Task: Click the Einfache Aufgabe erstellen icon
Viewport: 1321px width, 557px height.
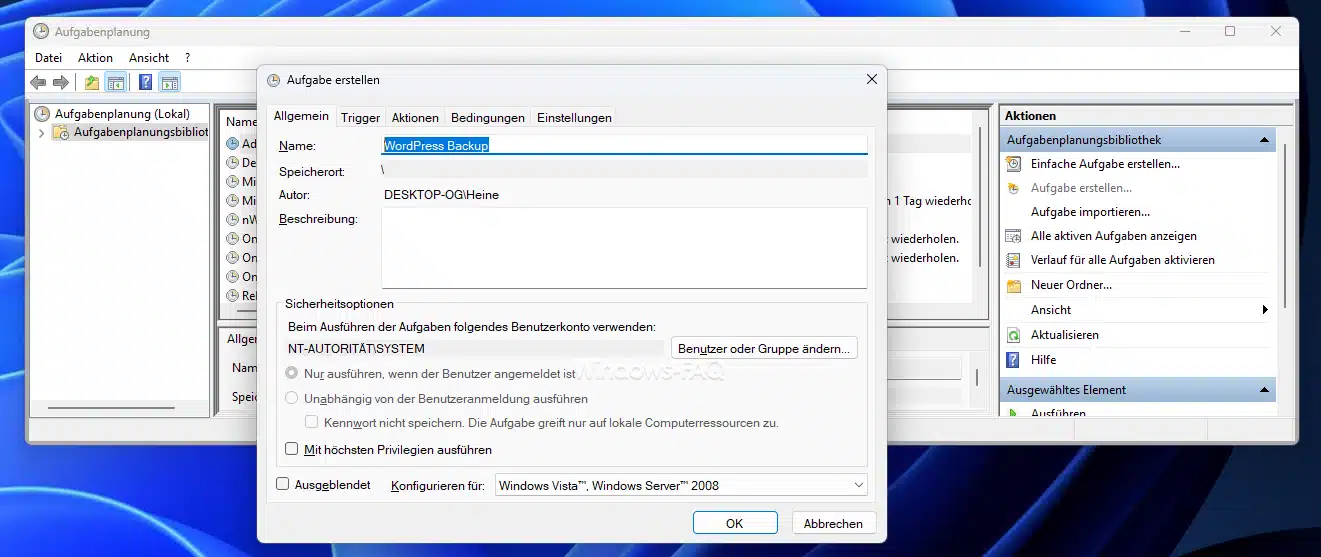Action: [x=1013, y=164]
